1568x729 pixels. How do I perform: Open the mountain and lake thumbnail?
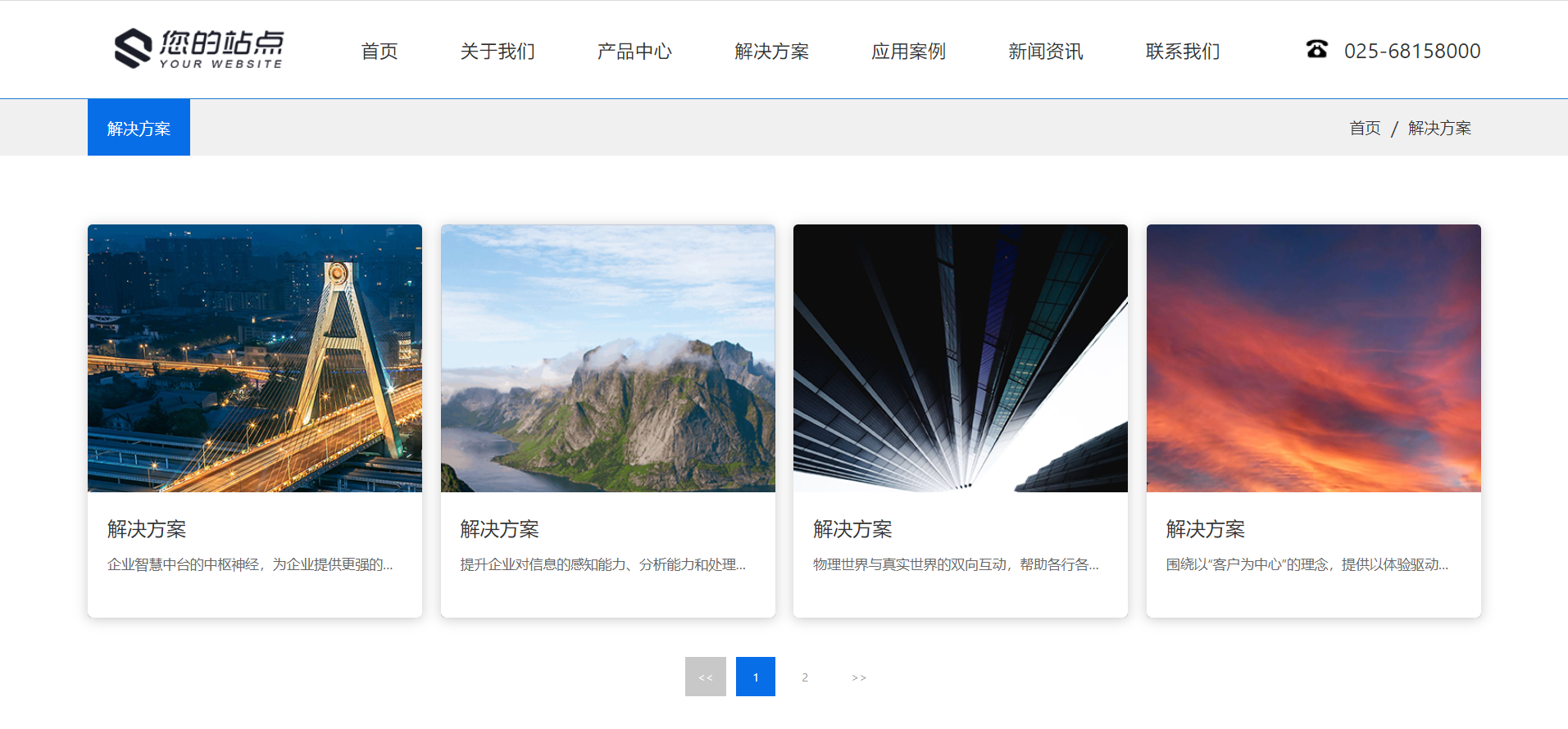(607, 358)
